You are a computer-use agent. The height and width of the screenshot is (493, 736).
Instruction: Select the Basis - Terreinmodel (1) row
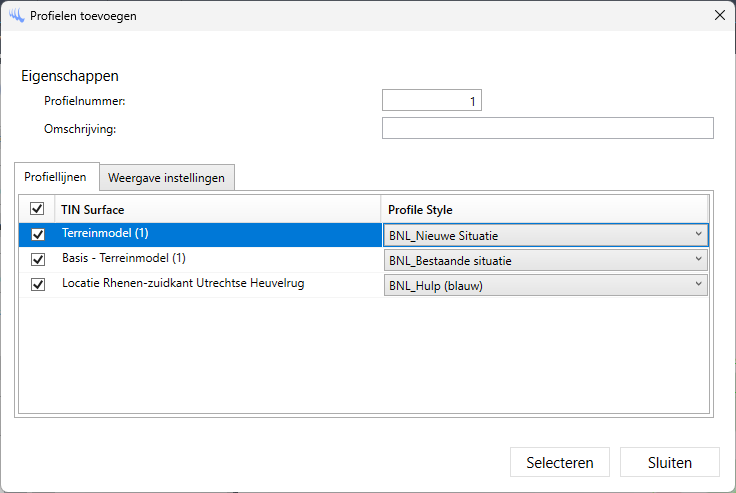[210, 259]
